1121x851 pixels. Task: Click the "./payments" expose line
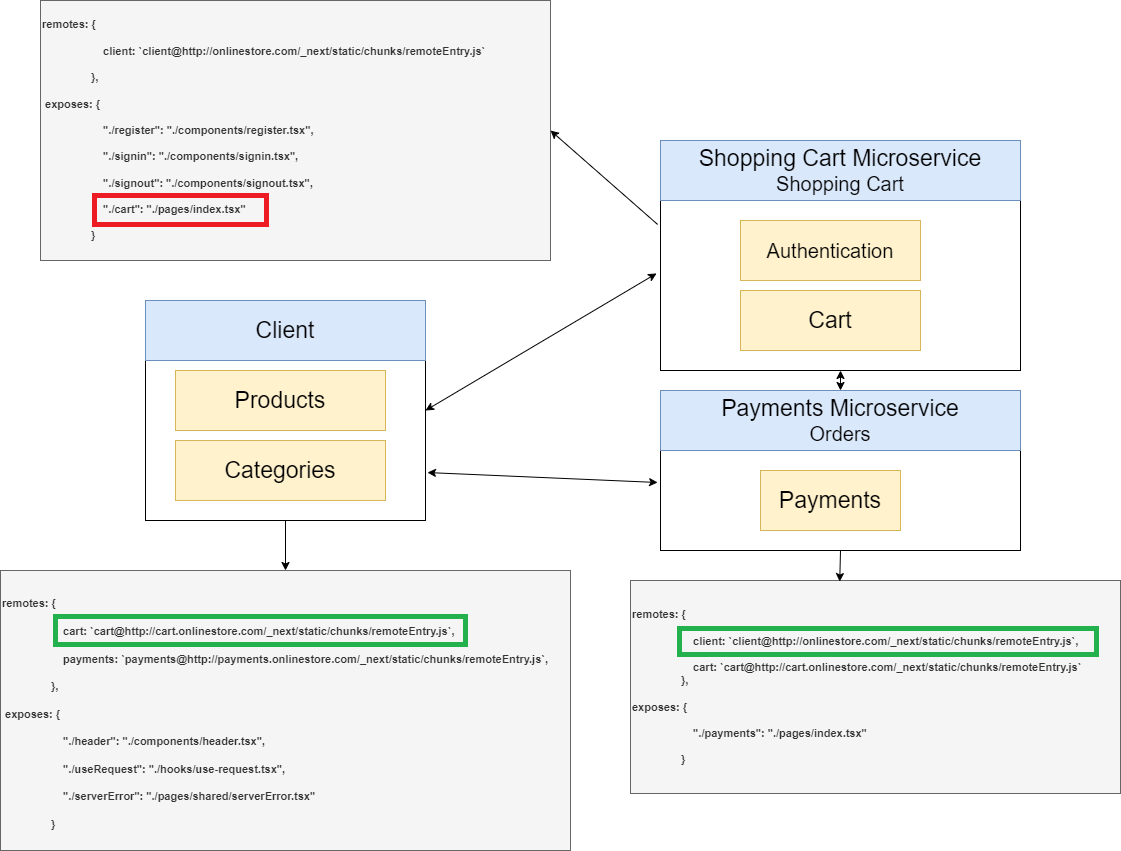click(x=779, y=733)
